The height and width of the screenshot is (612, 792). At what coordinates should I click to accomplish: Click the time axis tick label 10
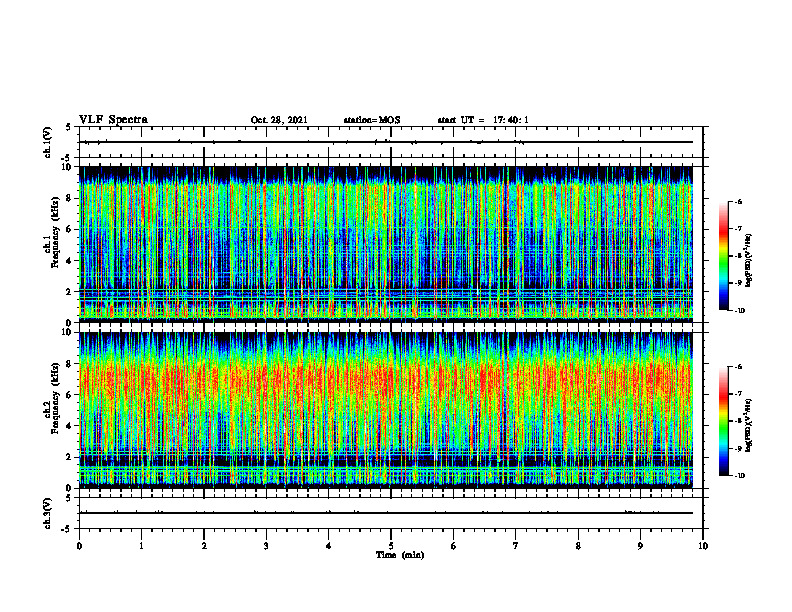click(703, 546)
